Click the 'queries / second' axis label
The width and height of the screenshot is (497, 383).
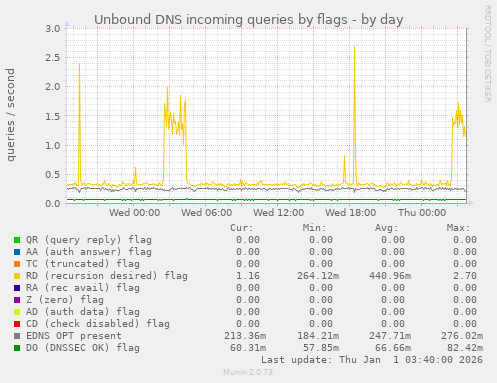point(10,115)
